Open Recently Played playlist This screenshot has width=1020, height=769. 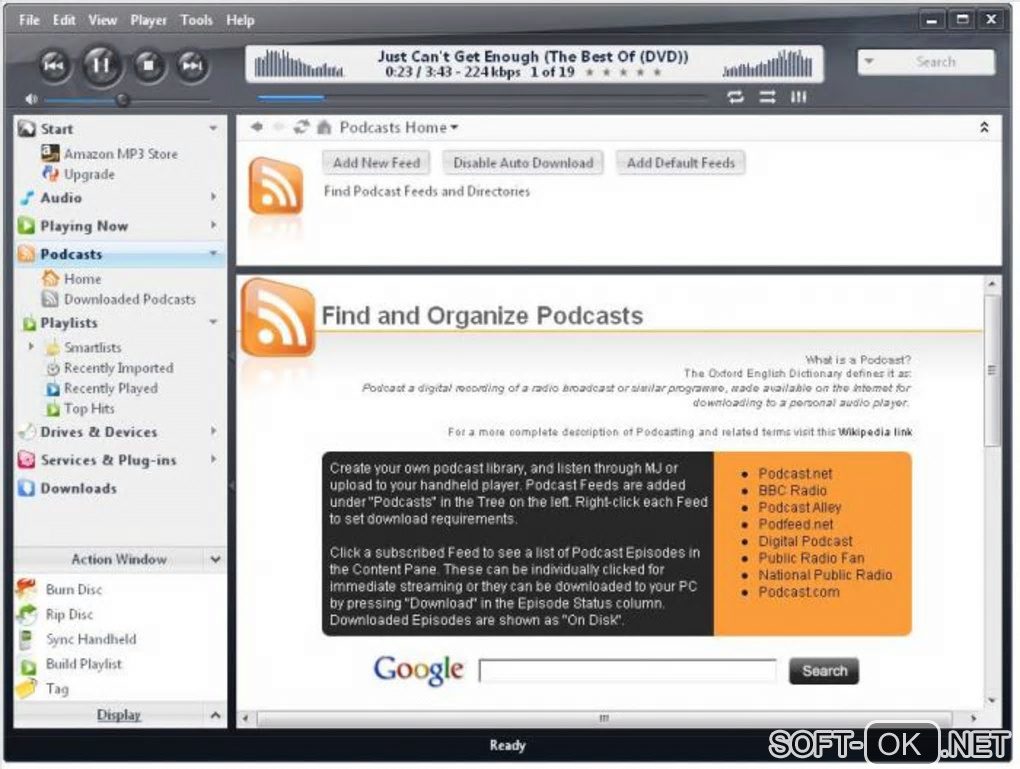111,388
